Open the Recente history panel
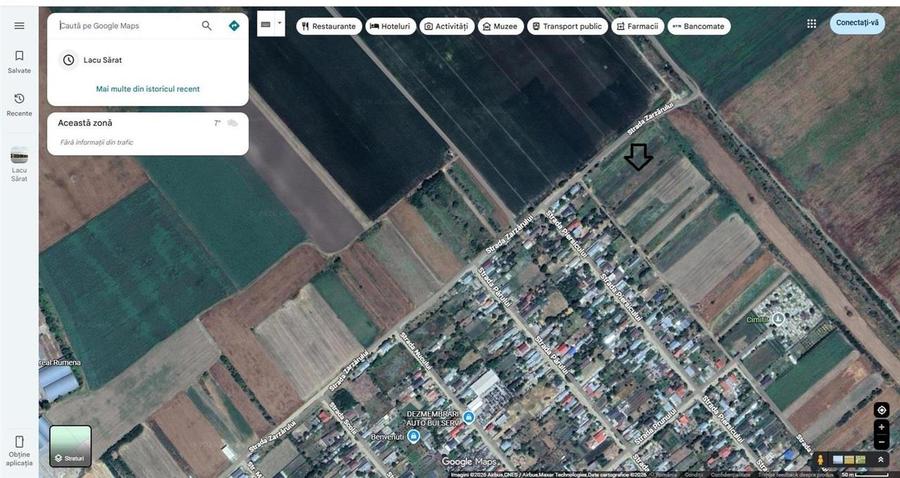This screenshot has height=478, width=900. pyautogui.click(x=20, y=104)
